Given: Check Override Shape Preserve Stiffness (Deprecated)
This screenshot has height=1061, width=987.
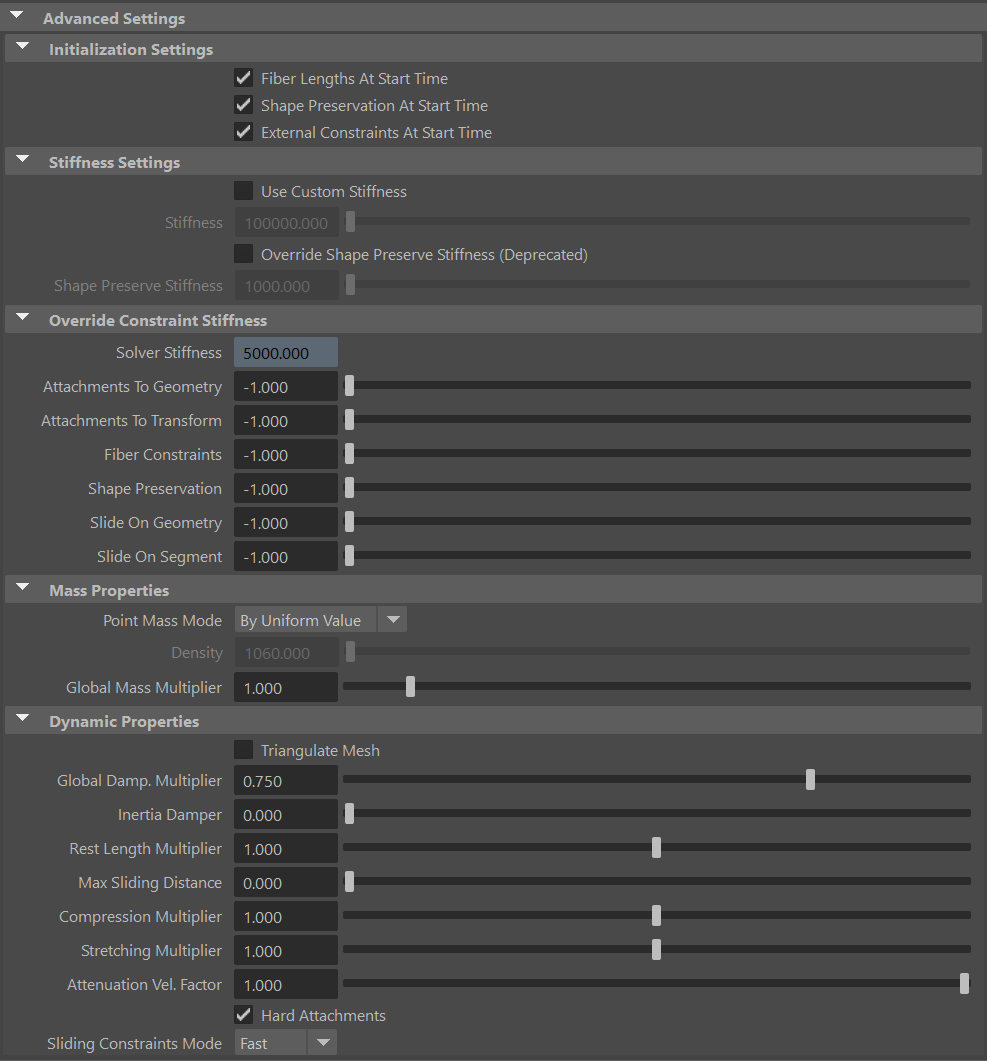Looking at the screenshot, I should 244,254.
